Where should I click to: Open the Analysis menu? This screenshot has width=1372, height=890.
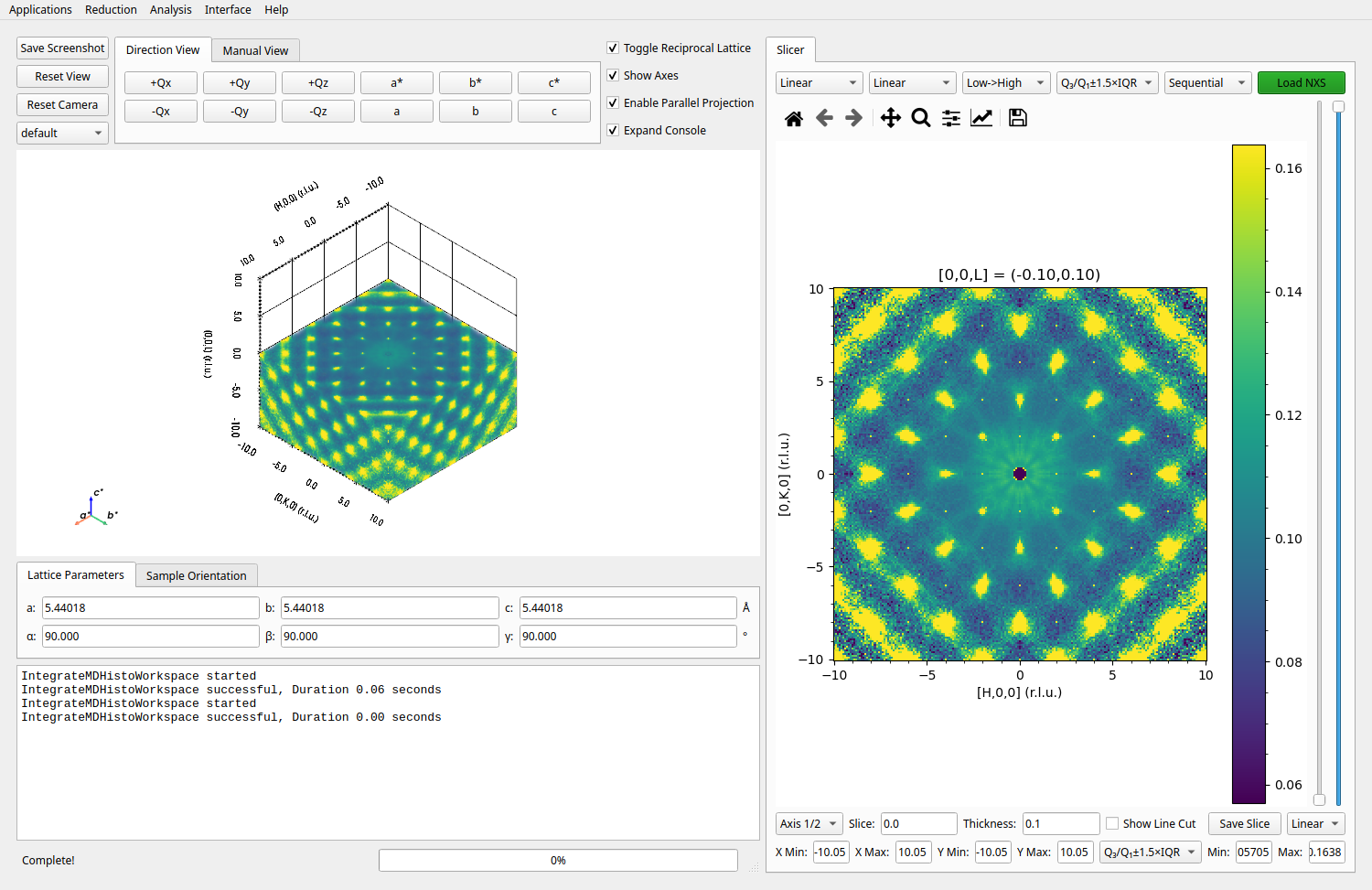[171, 9]
